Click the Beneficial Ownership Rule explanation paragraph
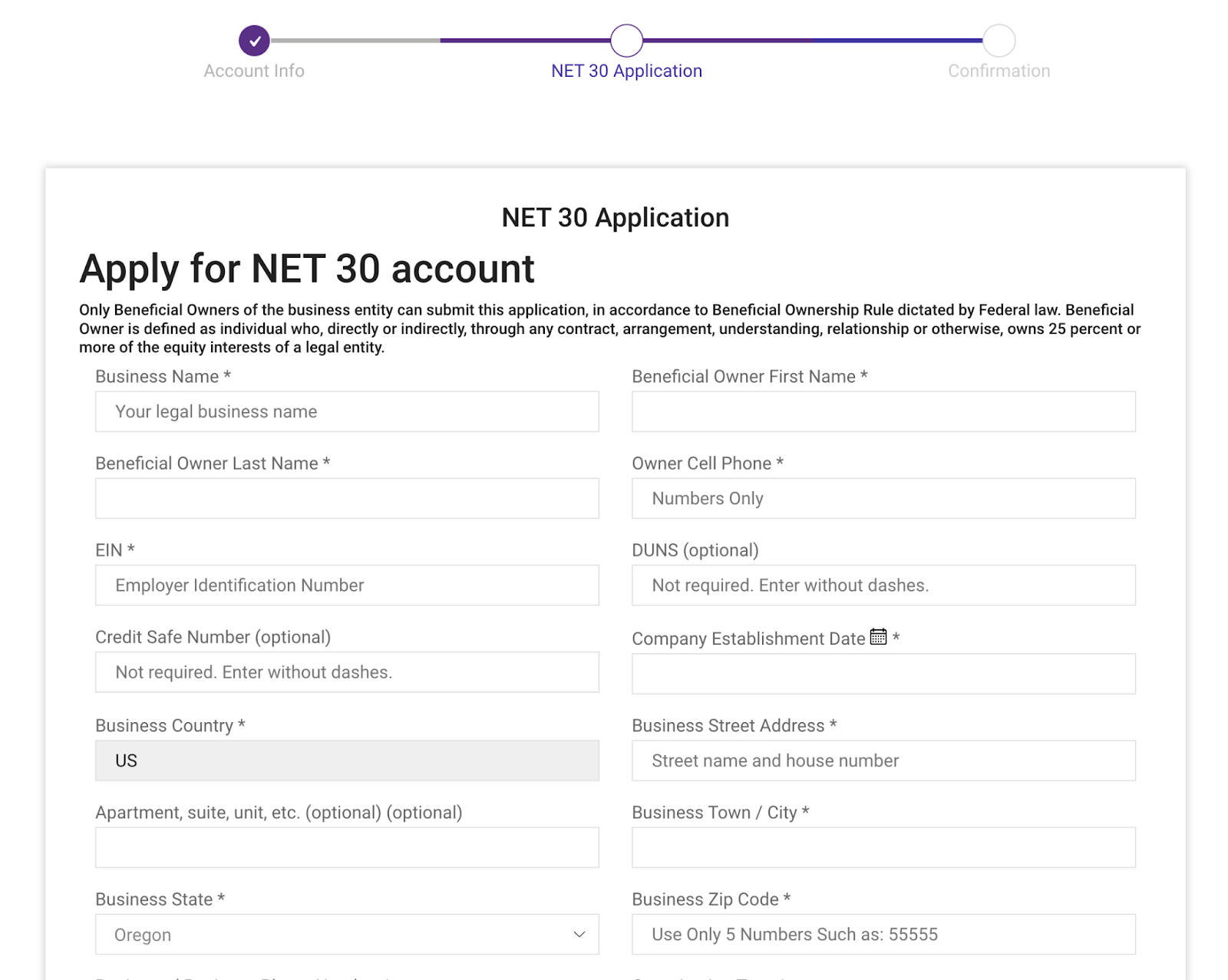Viewport: 1228px width, 980px height. (x=610, y=328)
